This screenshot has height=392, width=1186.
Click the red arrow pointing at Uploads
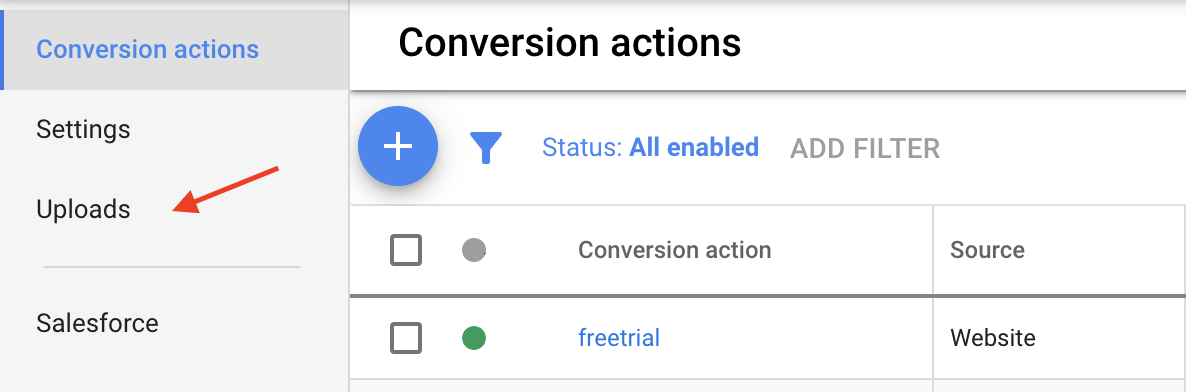227,190
